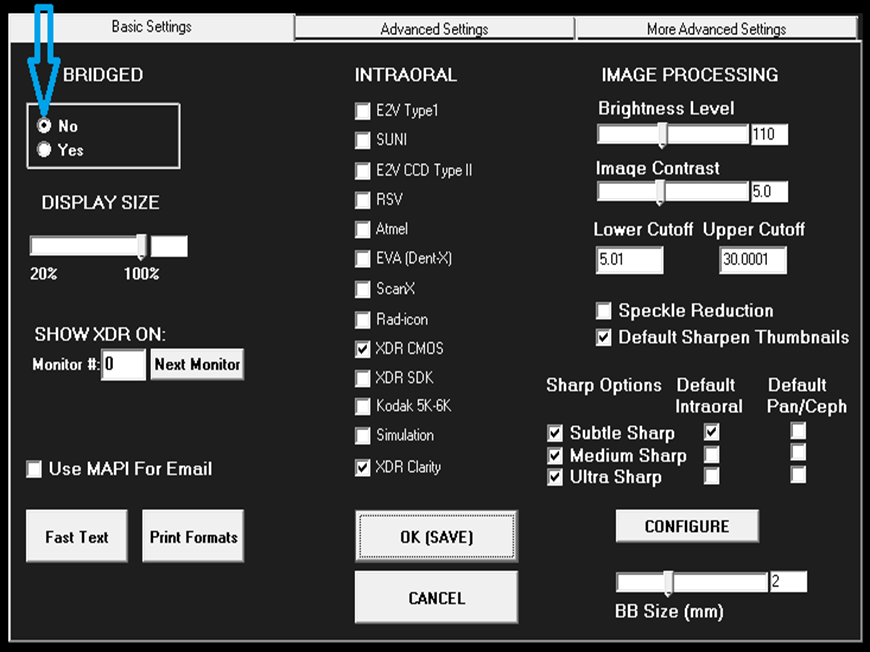Check the SUNI sensor checkbox

point(363,140)
